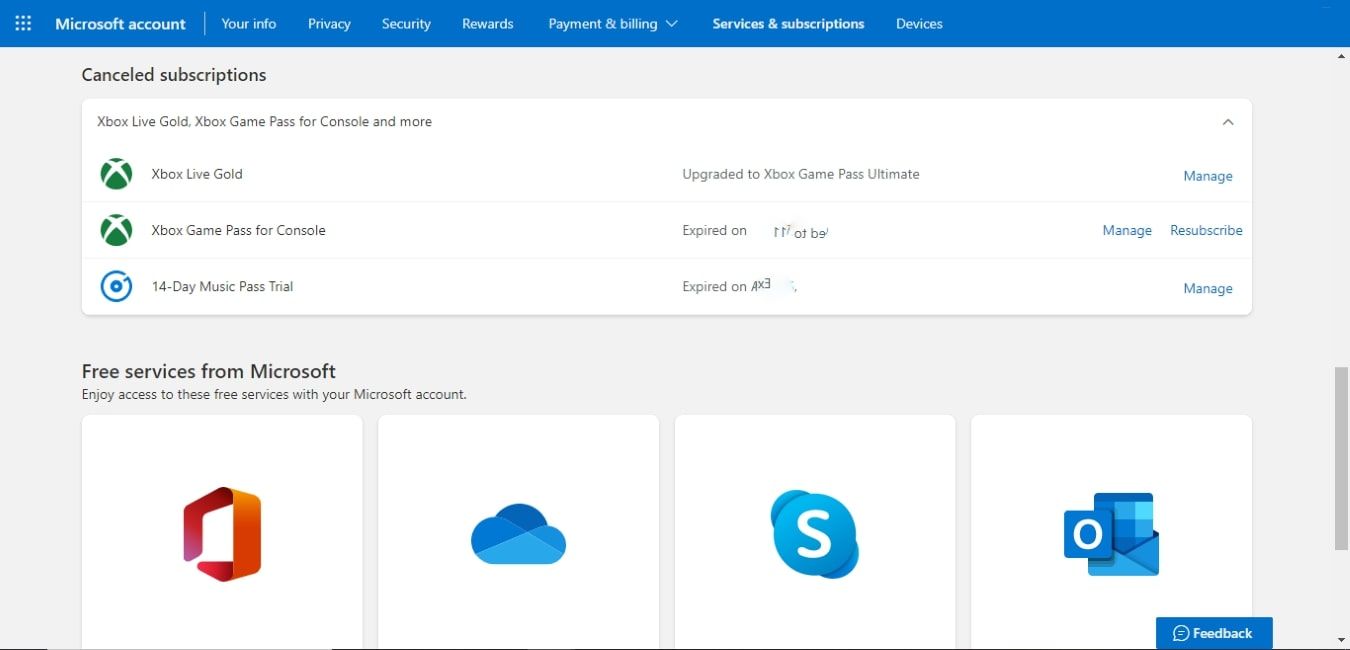The height and width of the screenshot is (650, 1350).
Task: Click the scrollbar down arrow
Action: (1341, 640)
